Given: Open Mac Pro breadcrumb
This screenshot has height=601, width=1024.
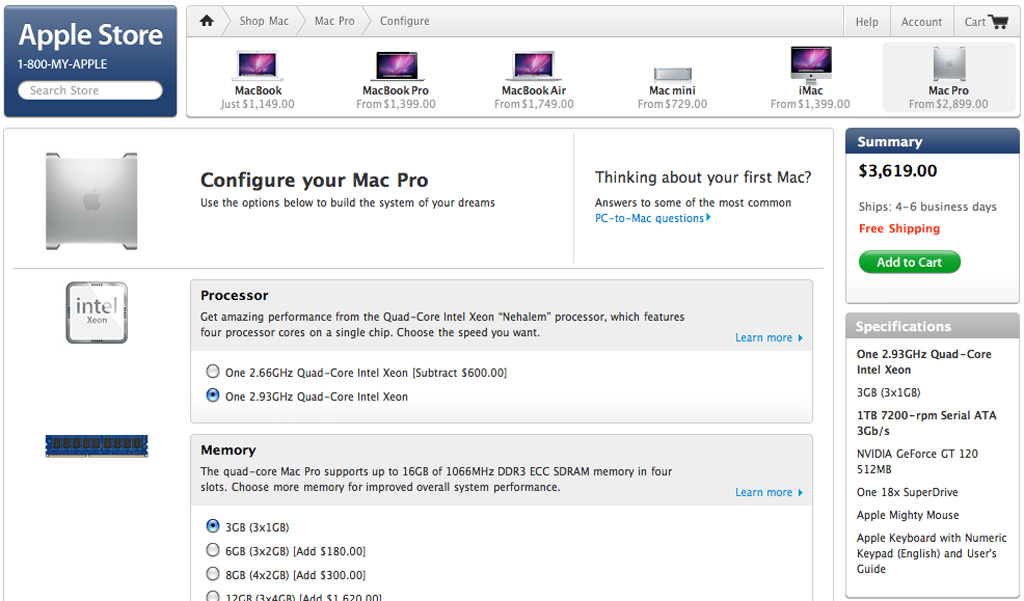Looking at the screenshot, I should 334,21.
